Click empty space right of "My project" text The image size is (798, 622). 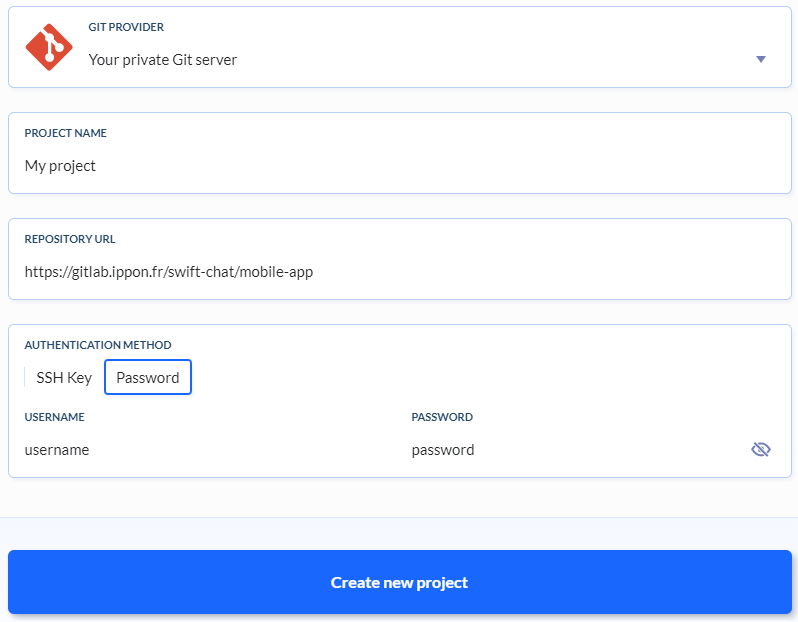pyautogui.click(x=450, y=166)
